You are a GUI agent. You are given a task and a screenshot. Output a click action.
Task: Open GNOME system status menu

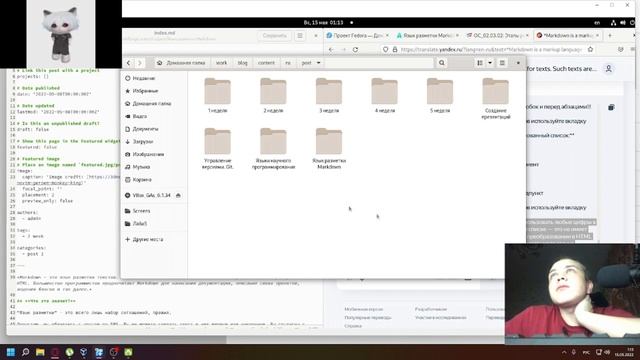coord(622,23)
